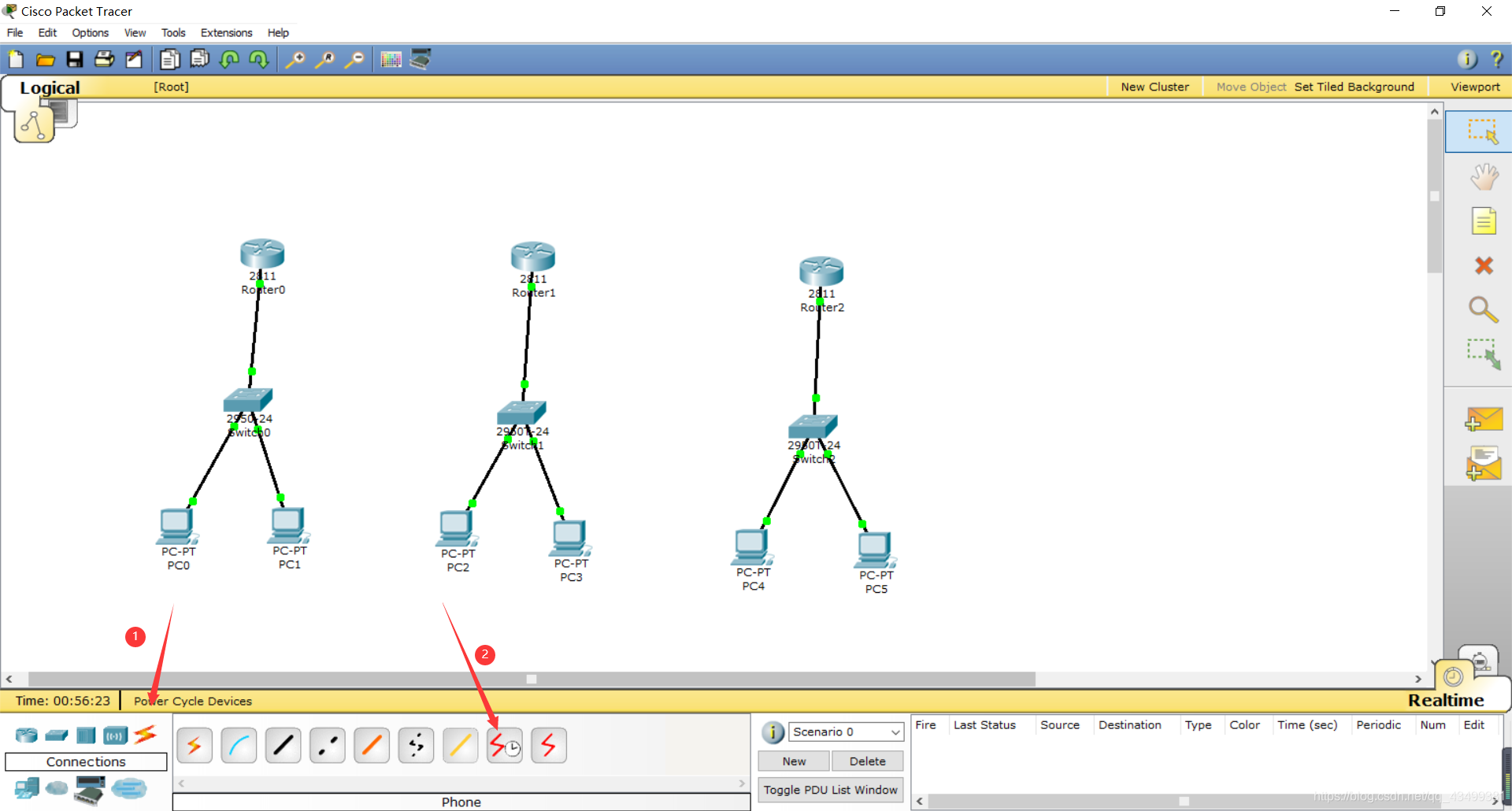The image size is (1512, 811).
Task: Choose the Hubs device category
Action: click(86, 735)
